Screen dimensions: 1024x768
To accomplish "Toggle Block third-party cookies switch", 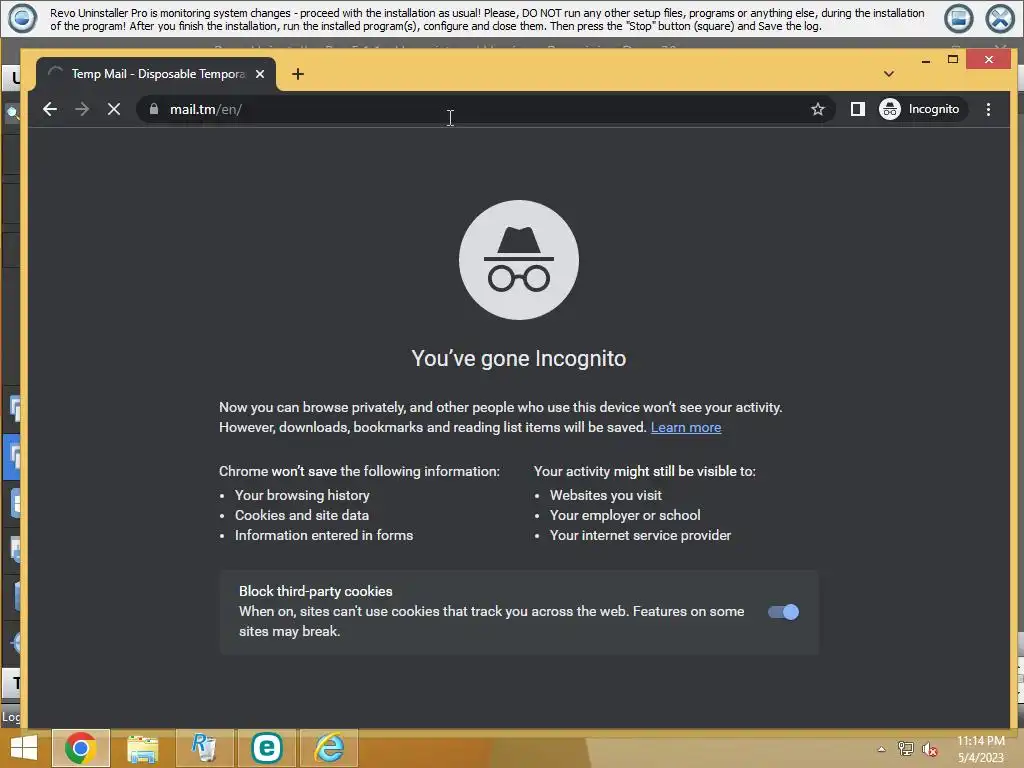I will click(x=783, y=612).
